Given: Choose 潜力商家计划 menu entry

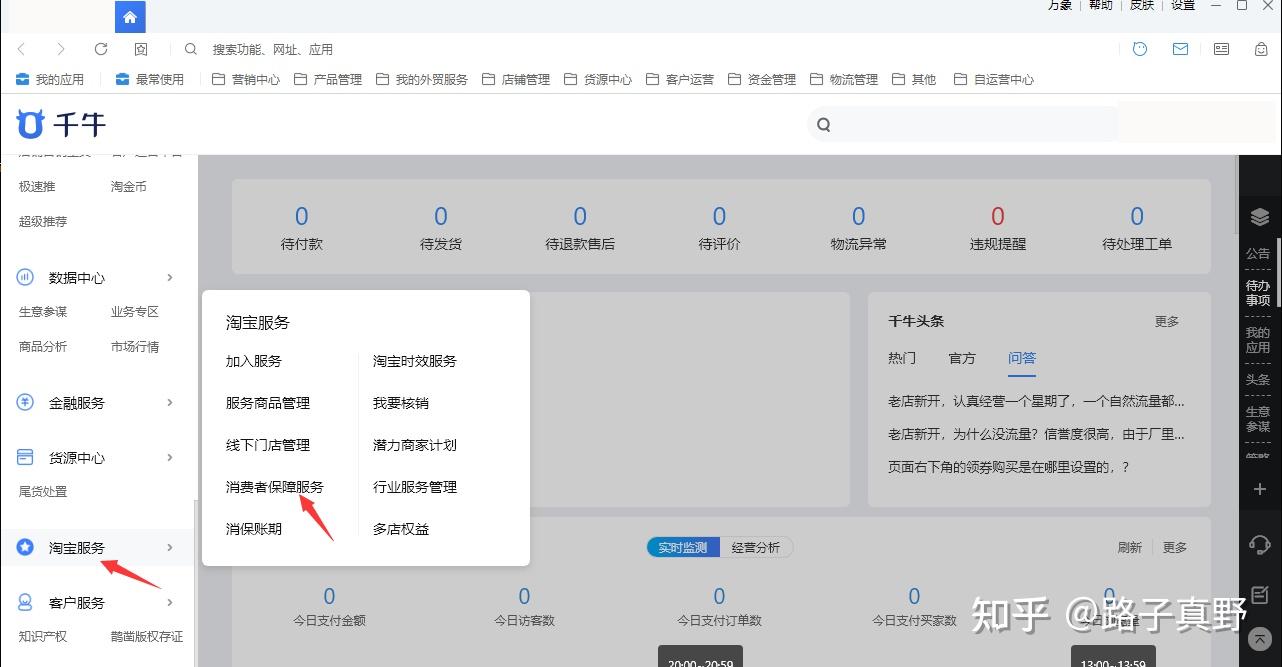Looking at the screenshot, I should 415,445.
